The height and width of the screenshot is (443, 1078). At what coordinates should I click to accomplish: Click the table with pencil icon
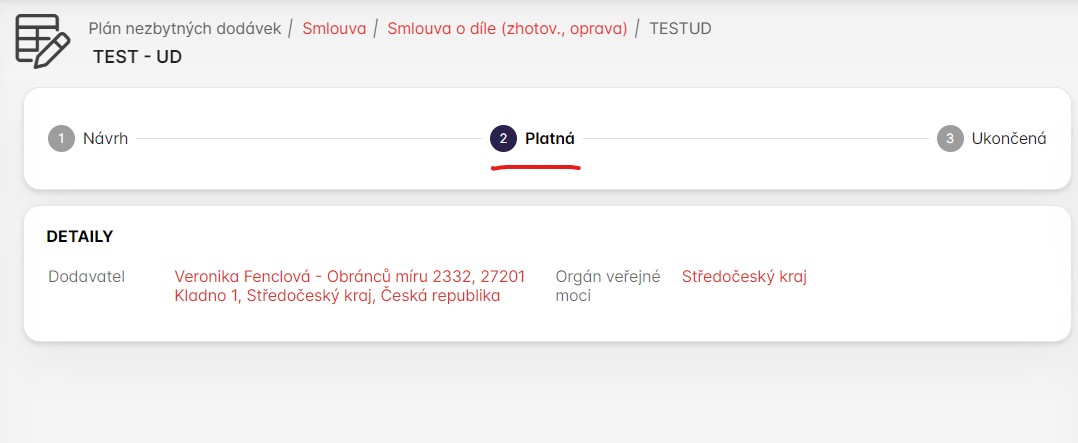[42, 41]
